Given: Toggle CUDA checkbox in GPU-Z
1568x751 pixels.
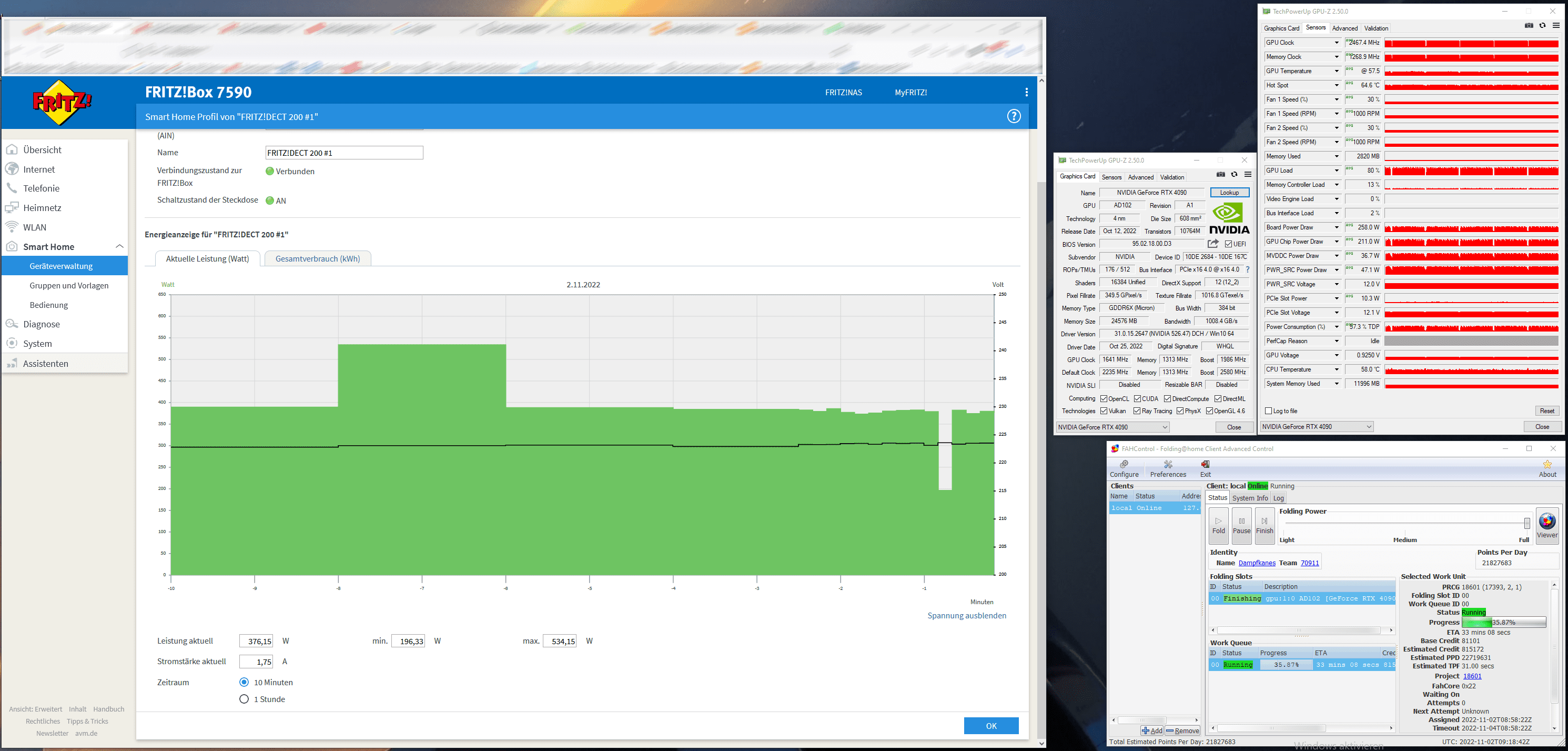Looking at the screenshot, I should (1137, 399).
